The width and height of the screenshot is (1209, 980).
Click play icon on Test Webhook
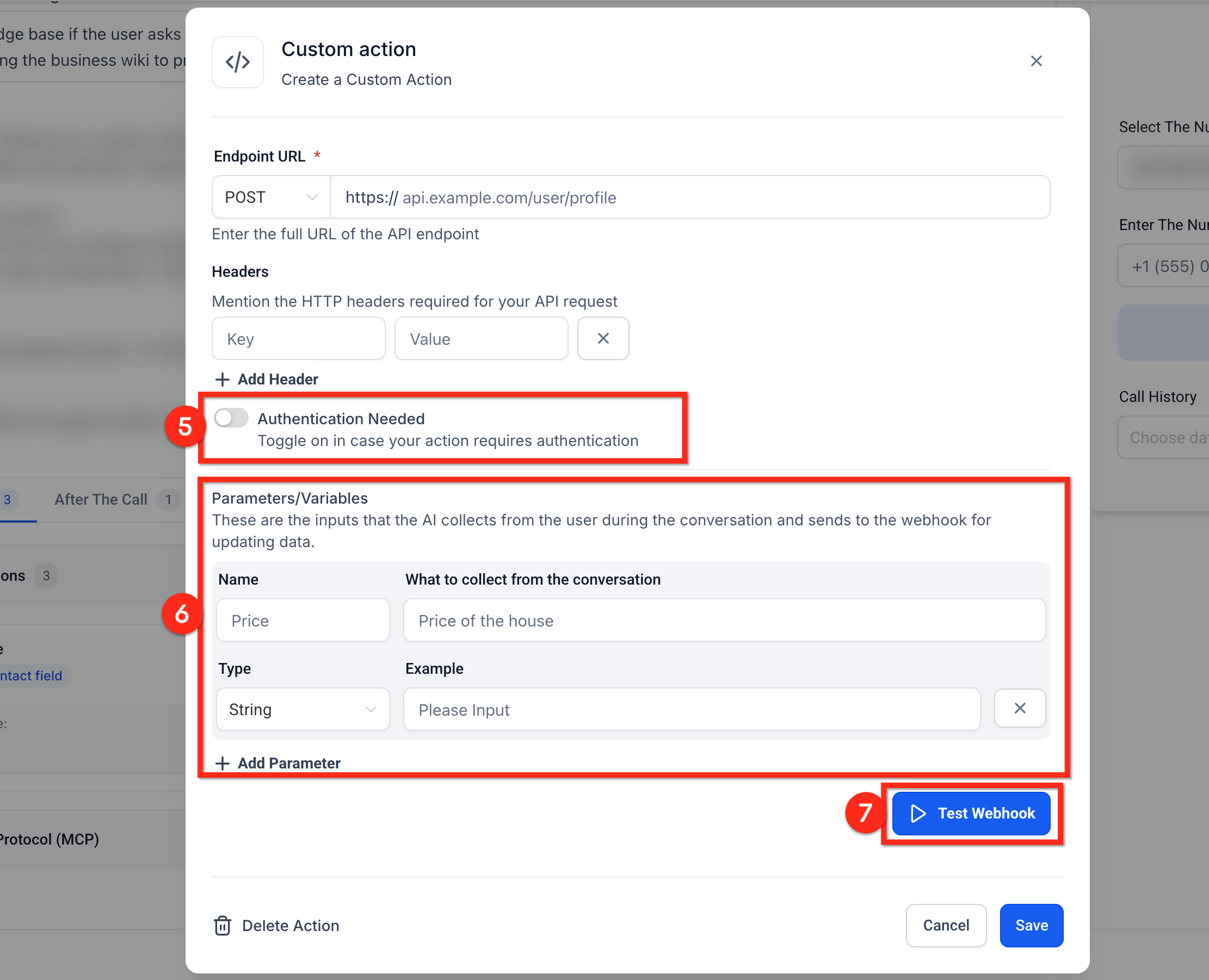coord(918,814)
